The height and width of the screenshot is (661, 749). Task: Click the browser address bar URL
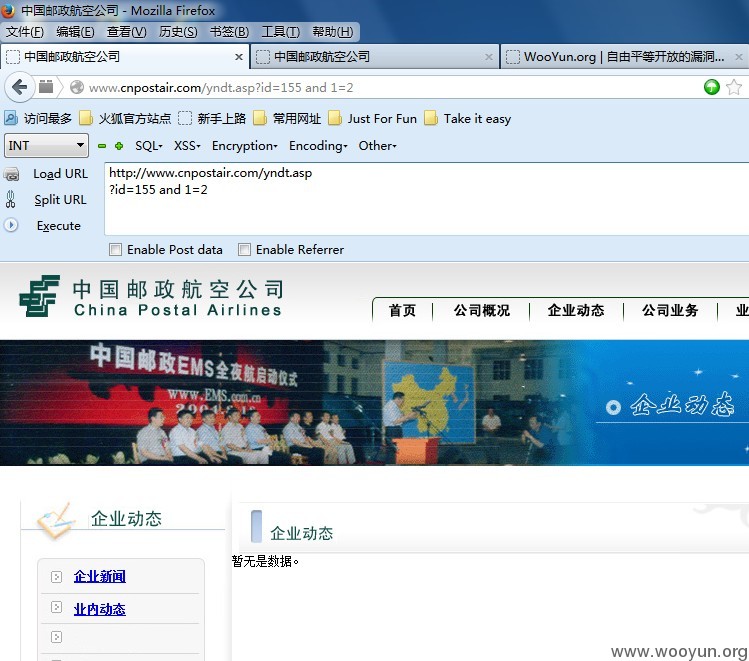pos(221,88)
